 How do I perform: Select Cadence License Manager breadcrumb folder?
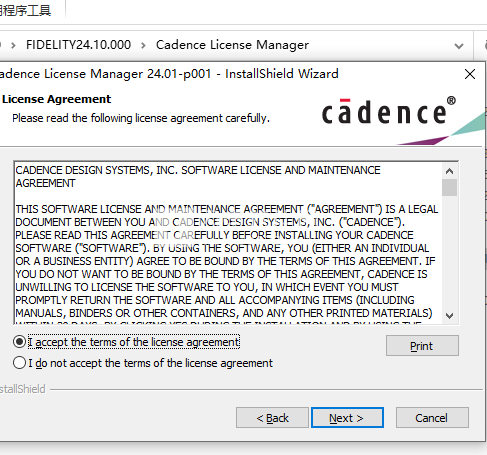[x=232, y=45]
